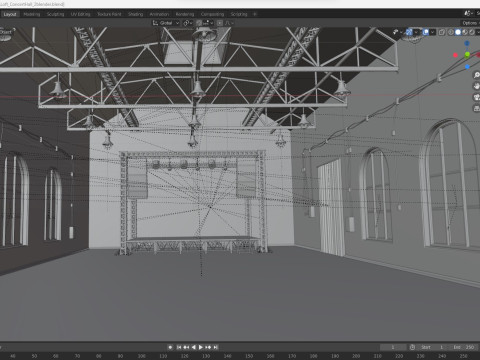Image resolution: width=480 pixels, height=360 pixels.
Task: Toggle perspective/orthographic grid button
Action: [477, 108]
